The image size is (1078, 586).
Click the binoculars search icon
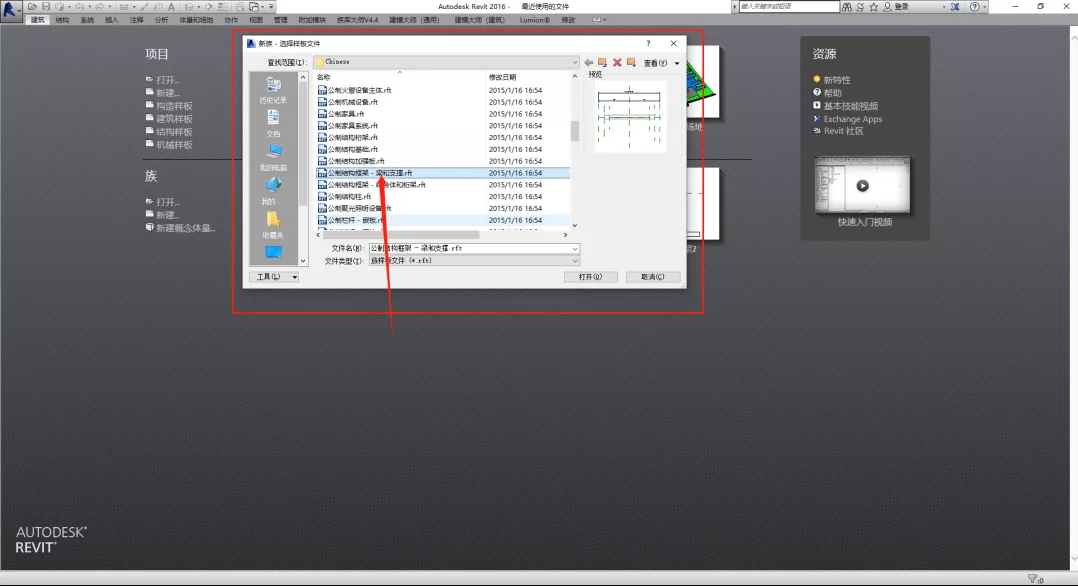pos(847,7)
